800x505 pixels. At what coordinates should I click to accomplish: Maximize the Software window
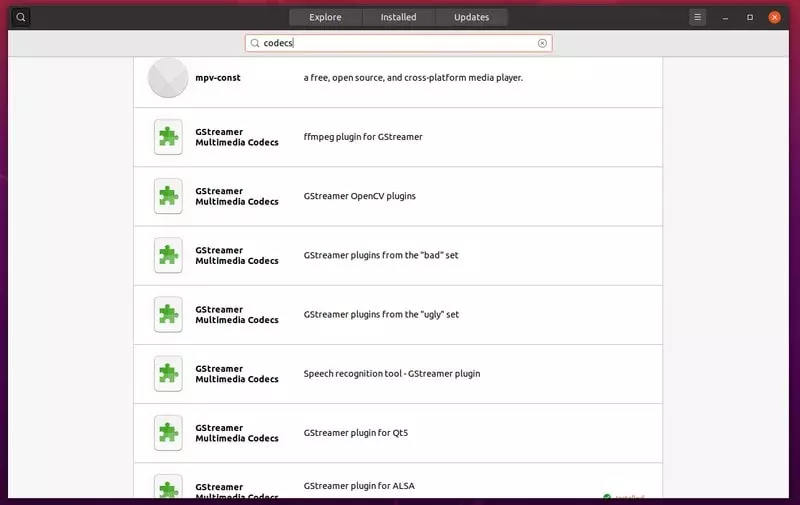point(750,17)
